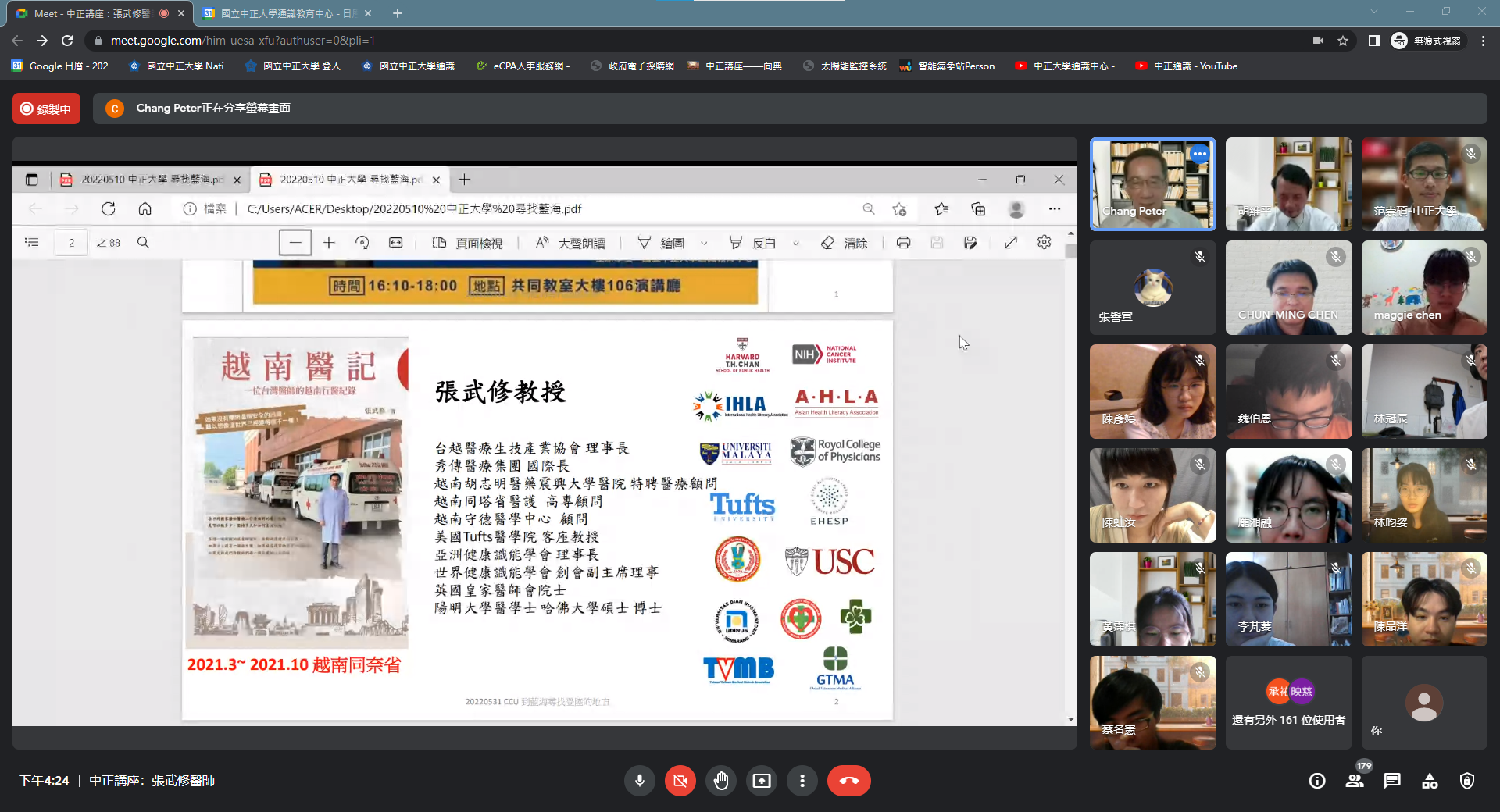Open the eCPA人事服務網 bookmark
Image resolution: width=1500 pixels, height=812 pixels.
pyautogui.click(x=527, y=66)
